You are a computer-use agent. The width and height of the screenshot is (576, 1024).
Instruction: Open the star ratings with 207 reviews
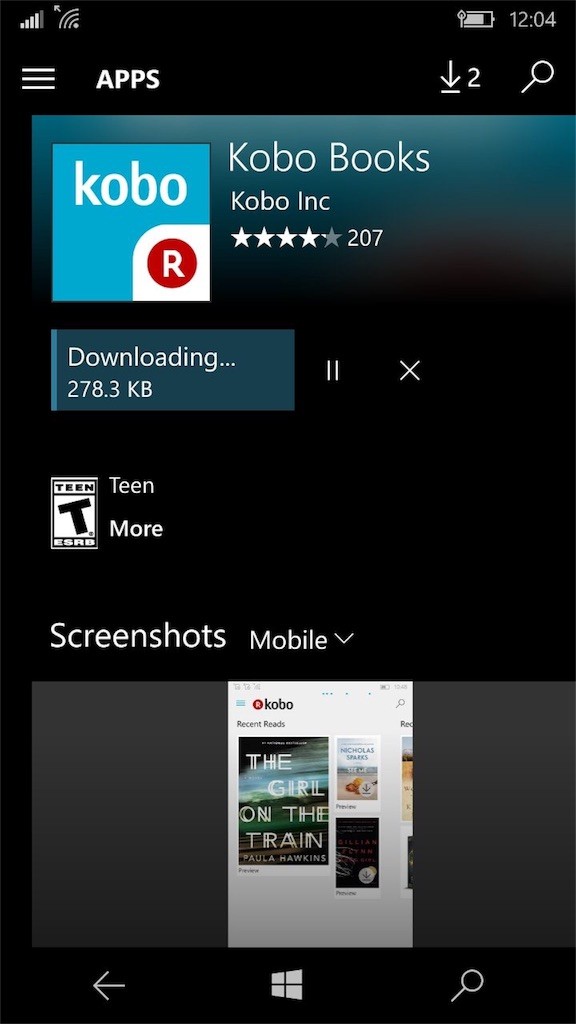pos(307,238)
